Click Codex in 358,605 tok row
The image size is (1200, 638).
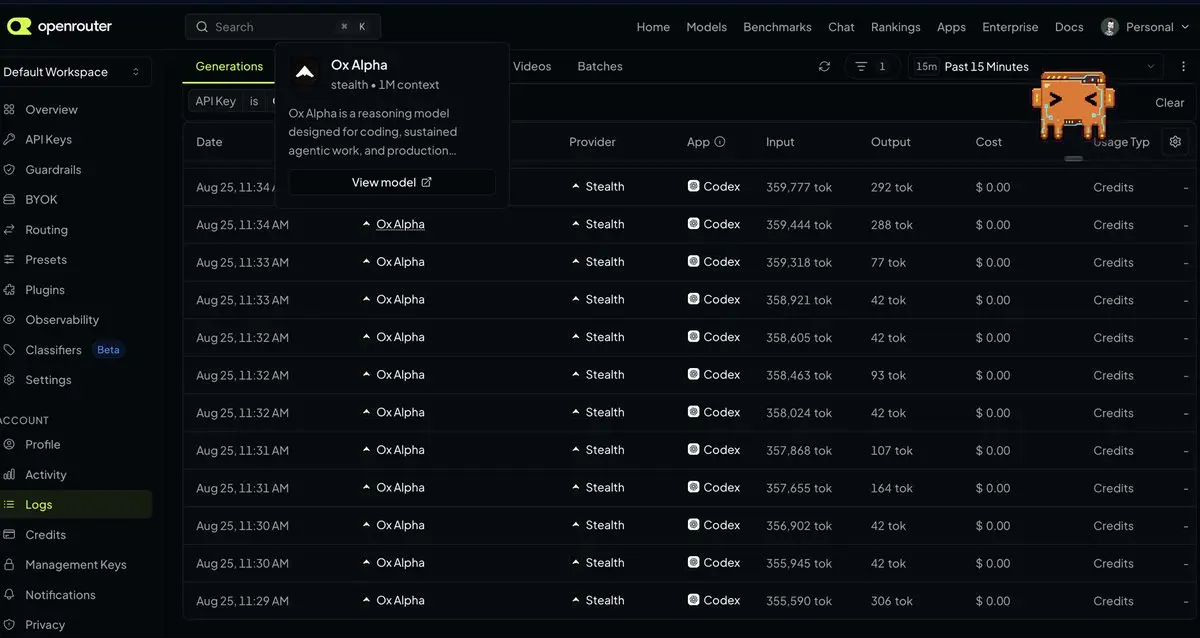click(714, 337)
